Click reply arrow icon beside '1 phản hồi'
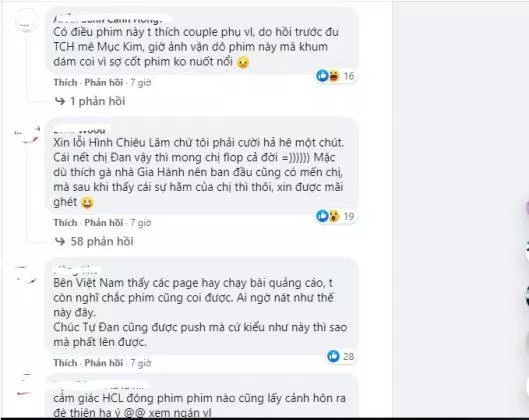This screenshot has height=420, width=529. [x=60, y=101]
